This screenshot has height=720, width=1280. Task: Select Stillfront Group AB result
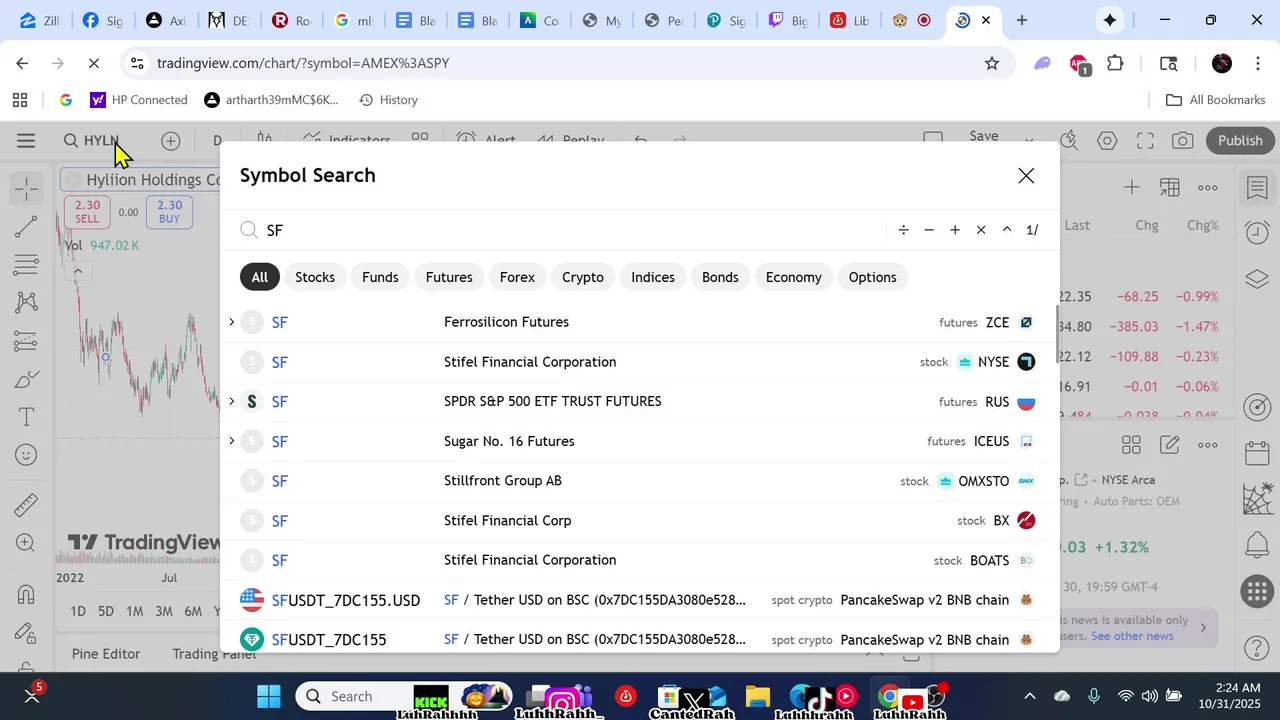point(640,481)
